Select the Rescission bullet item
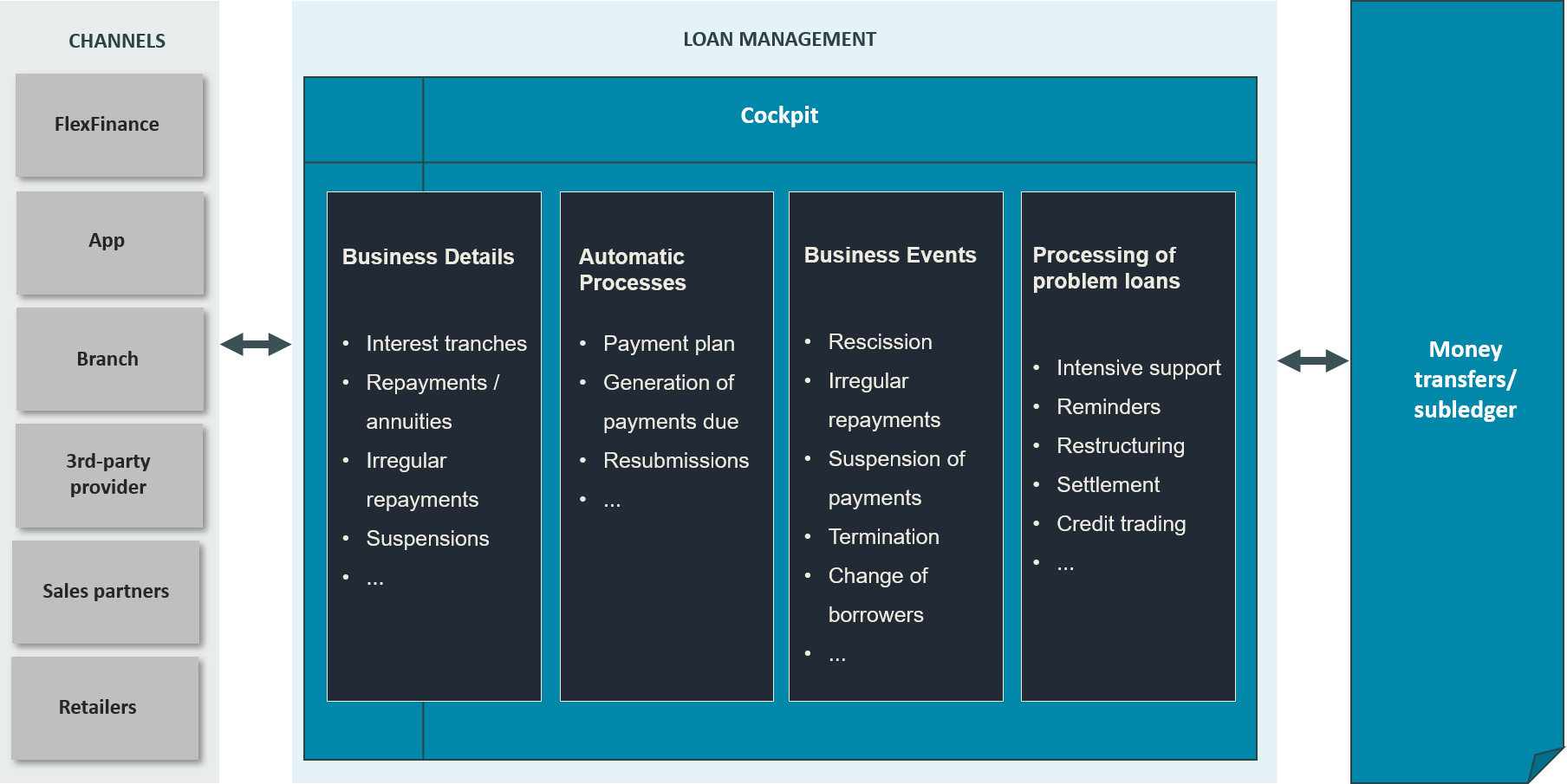The height and width of the screenshot is (784, 1567). tap(880, 342)
